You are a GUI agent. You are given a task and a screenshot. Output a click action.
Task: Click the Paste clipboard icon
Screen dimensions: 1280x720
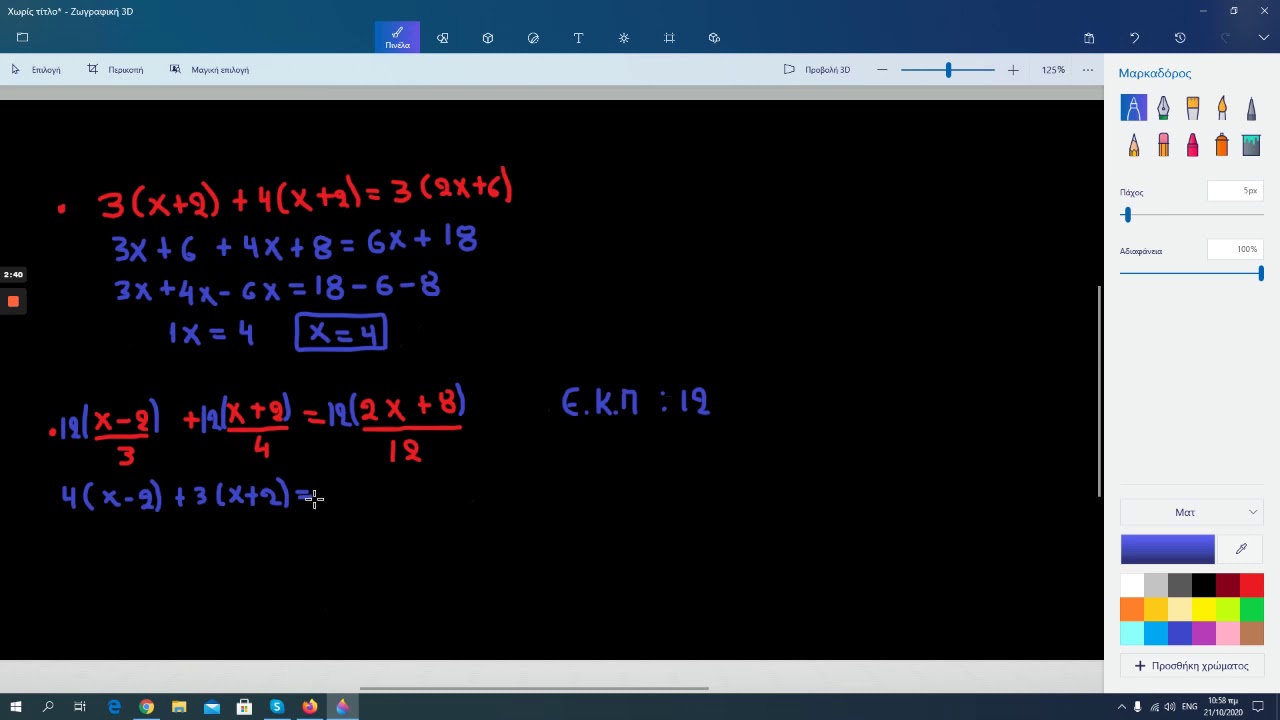[x=1089, y=38]
